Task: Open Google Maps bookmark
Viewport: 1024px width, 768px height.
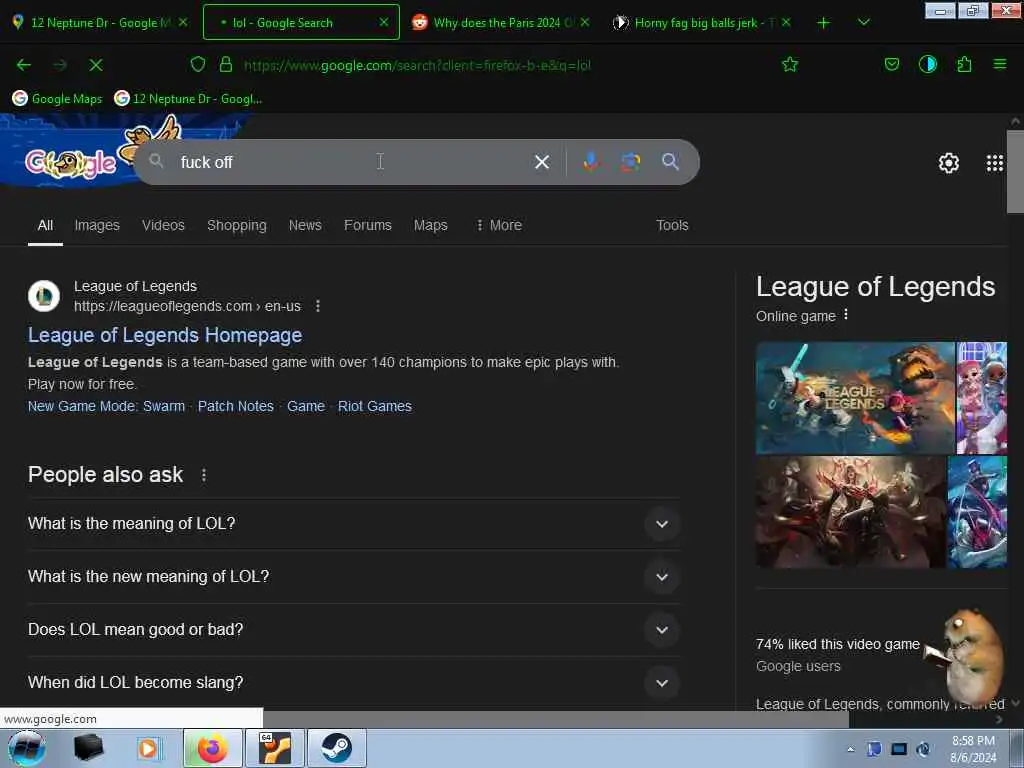Action: coord(57,99)
